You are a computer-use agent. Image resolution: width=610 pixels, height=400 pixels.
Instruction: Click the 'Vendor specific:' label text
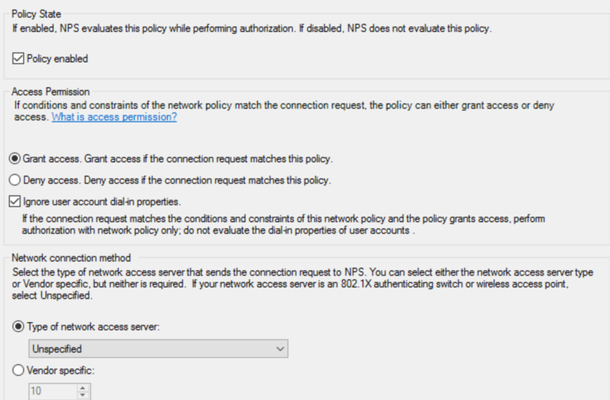(60, 370)
